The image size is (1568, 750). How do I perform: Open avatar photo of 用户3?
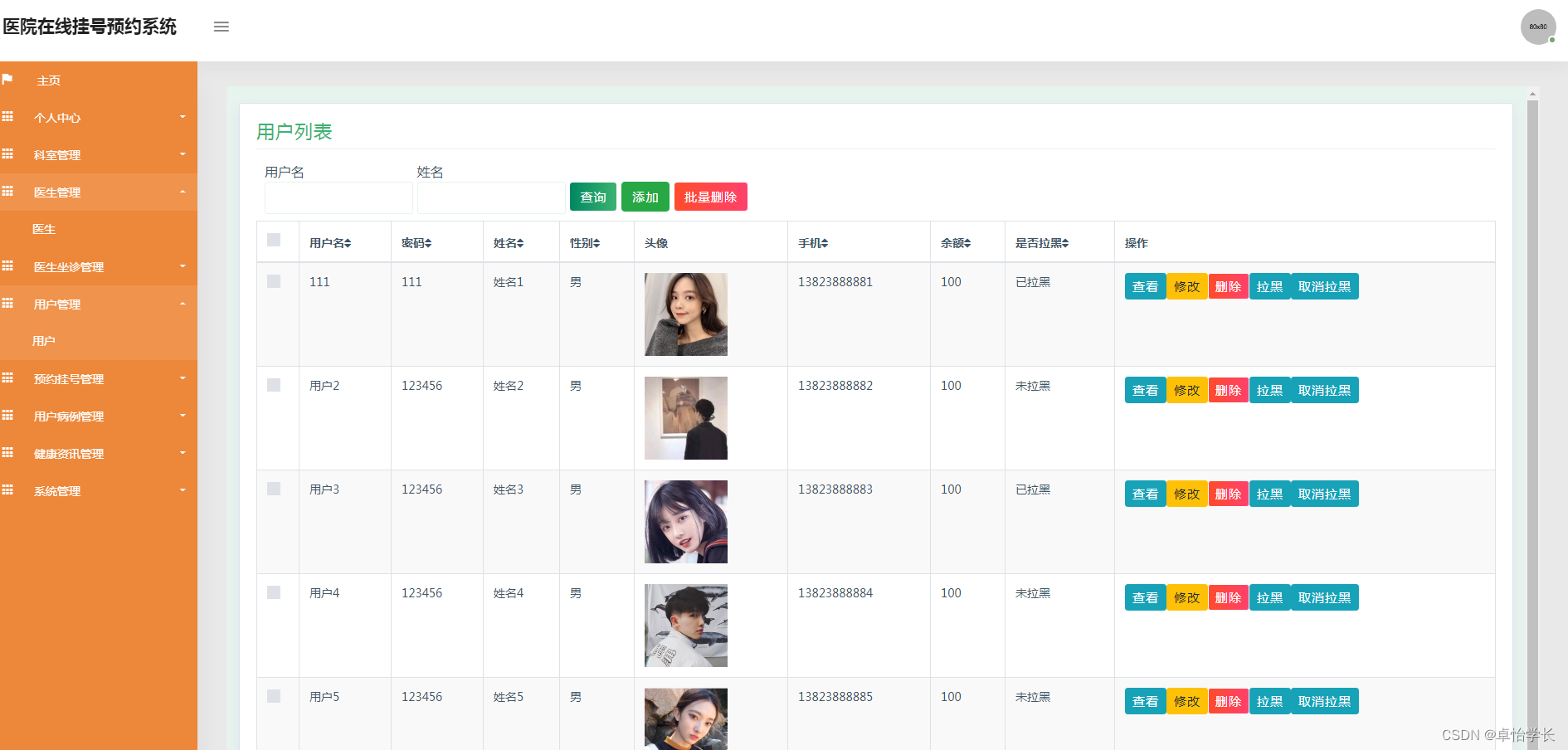coord(686,522)
